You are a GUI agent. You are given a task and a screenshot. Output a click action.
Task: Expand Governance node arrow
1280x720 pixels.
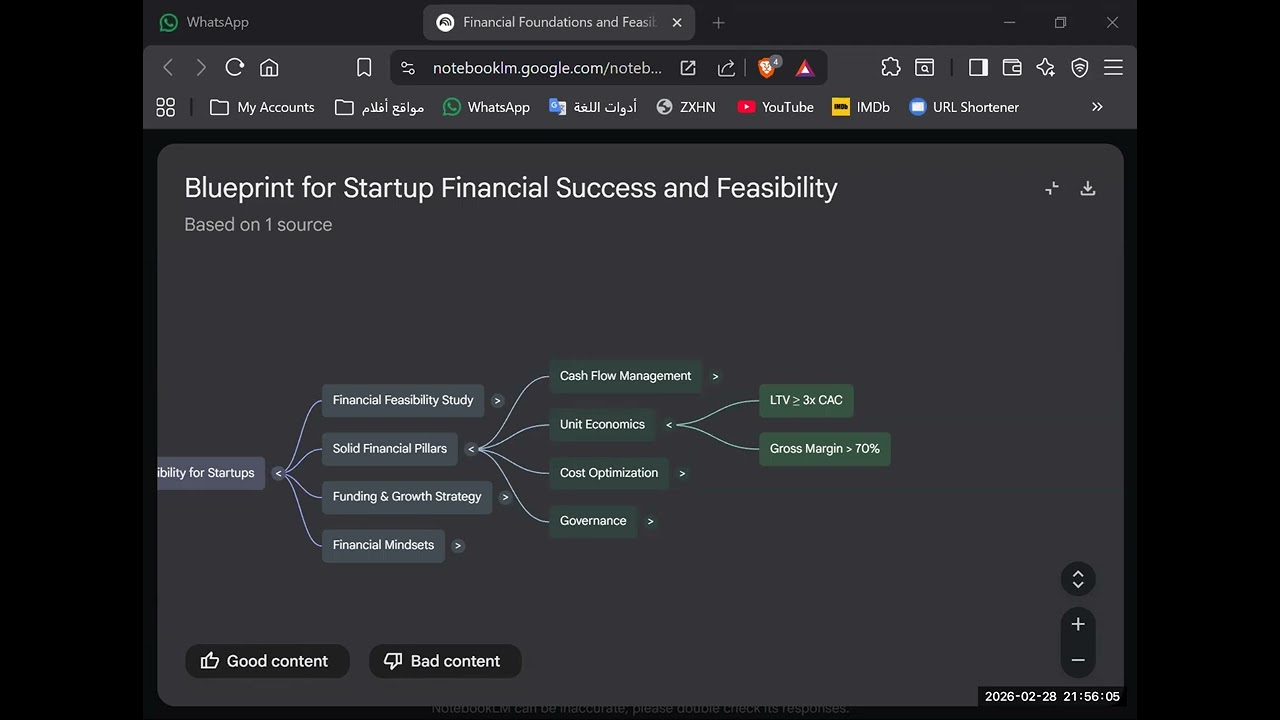click(x=650, y=521)
